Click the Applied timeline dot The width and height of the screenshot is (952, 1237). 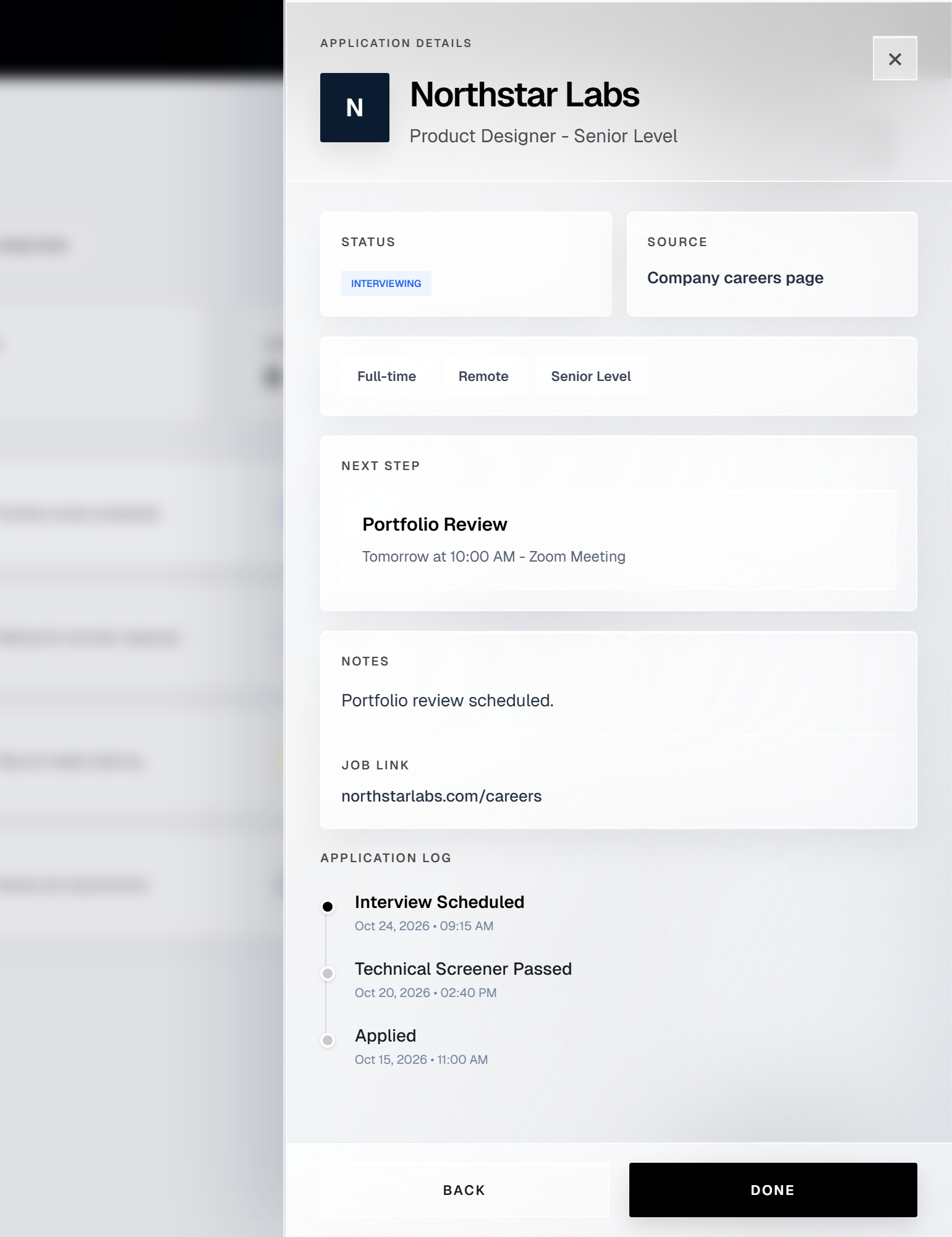[x=328, y=1040]
